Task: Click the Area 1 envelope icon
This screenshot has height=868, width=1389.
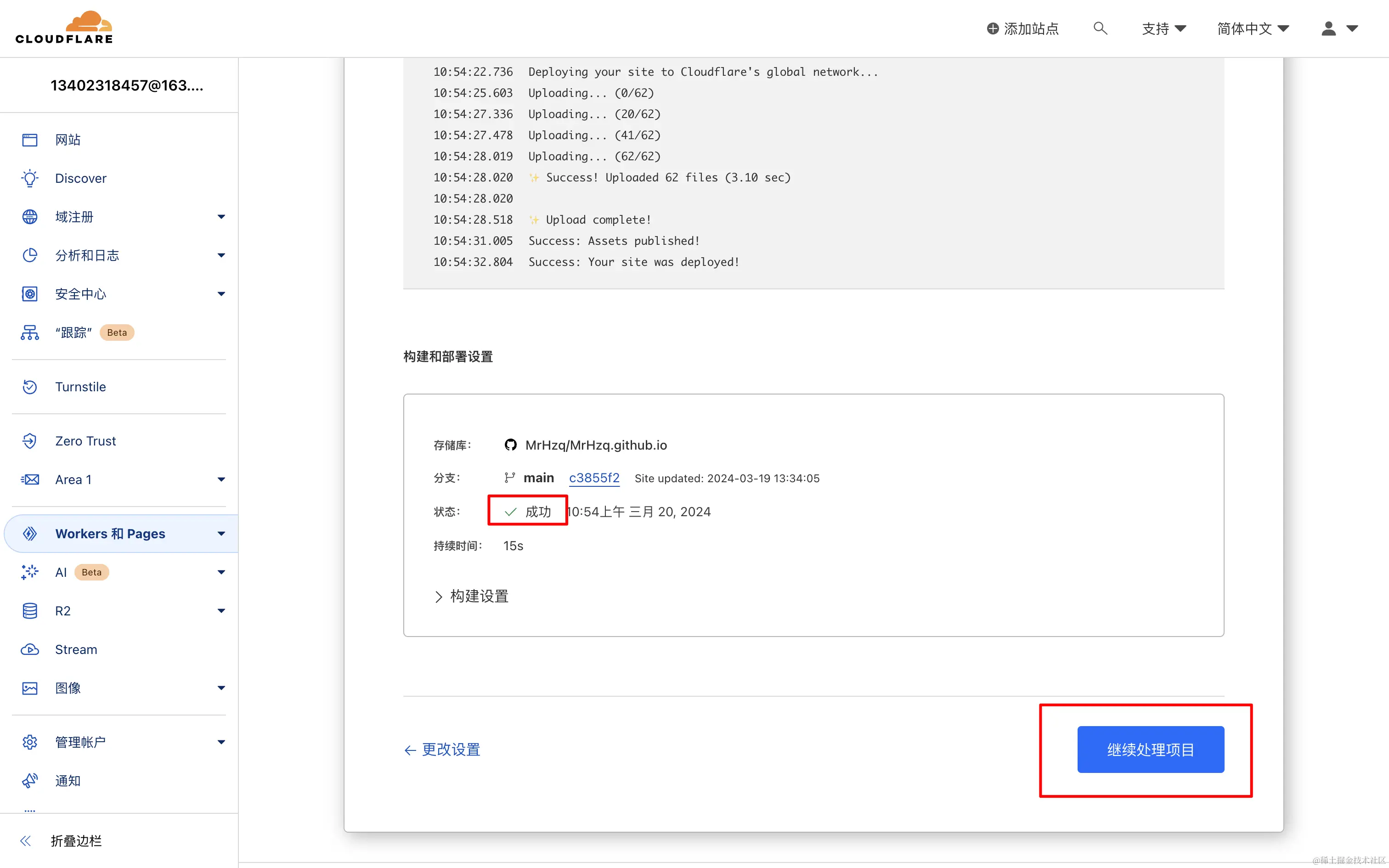Action: [30, 479]
